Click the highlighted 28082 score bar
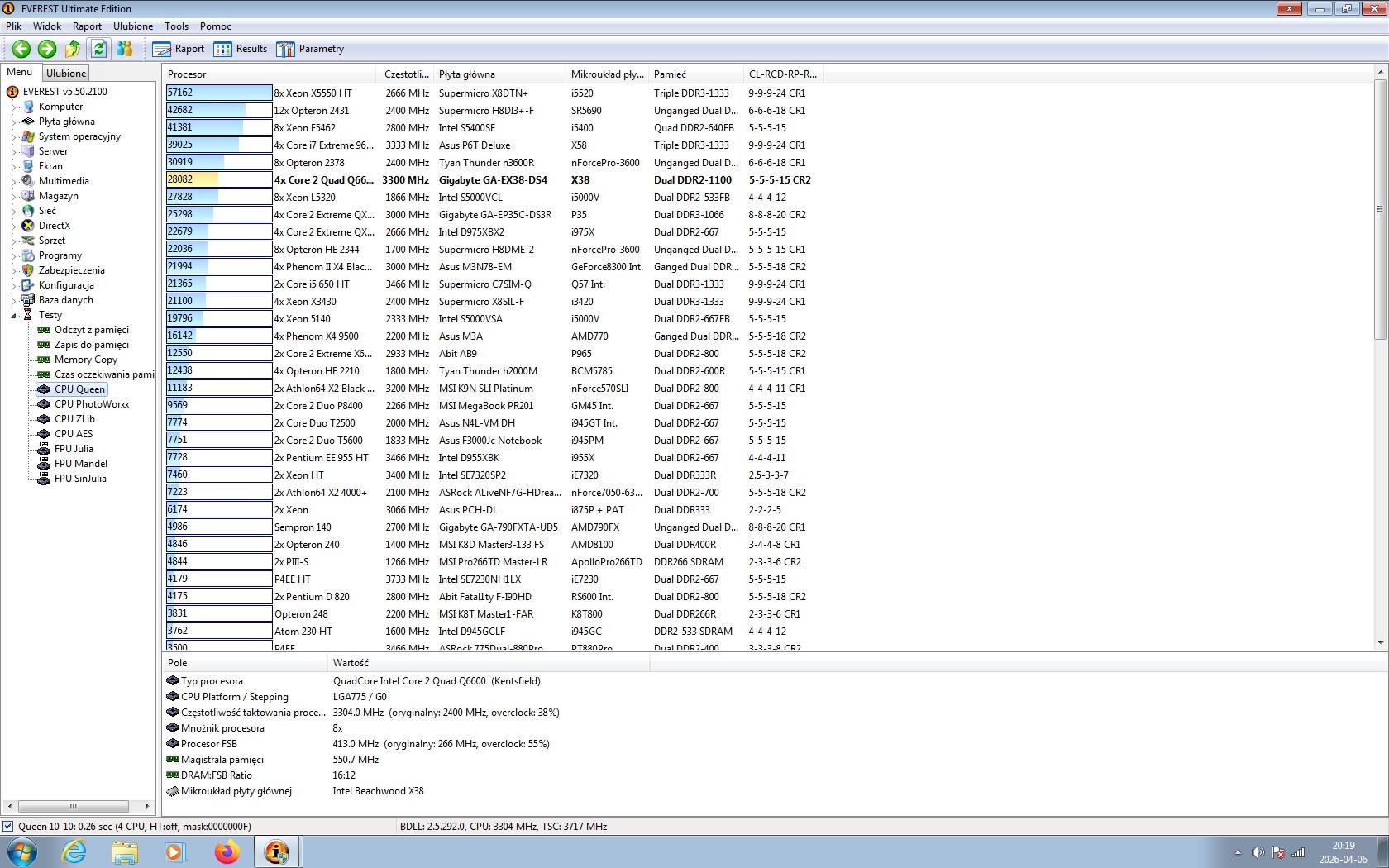This screenshot has width=1389, height=868. pos(219,179)
